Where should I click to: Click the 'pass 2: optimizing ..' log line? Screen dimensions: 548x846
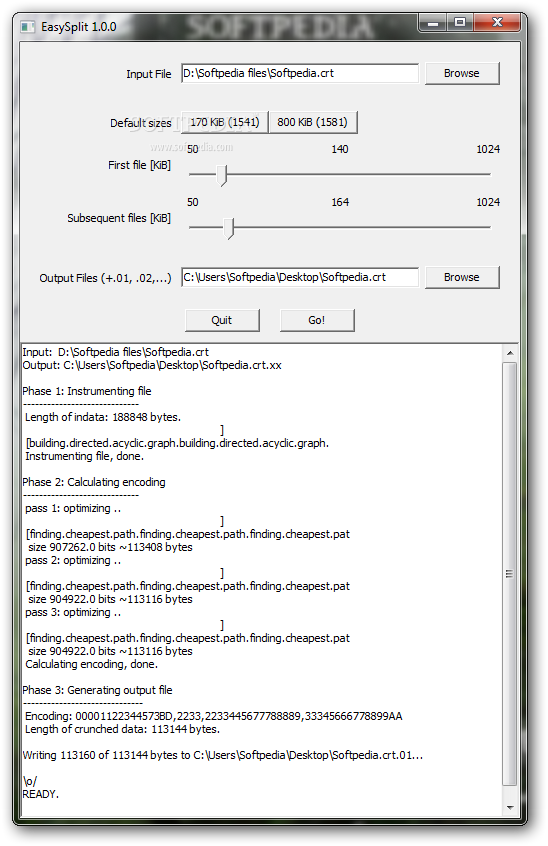pyautogui.click(x=73, y=561)
